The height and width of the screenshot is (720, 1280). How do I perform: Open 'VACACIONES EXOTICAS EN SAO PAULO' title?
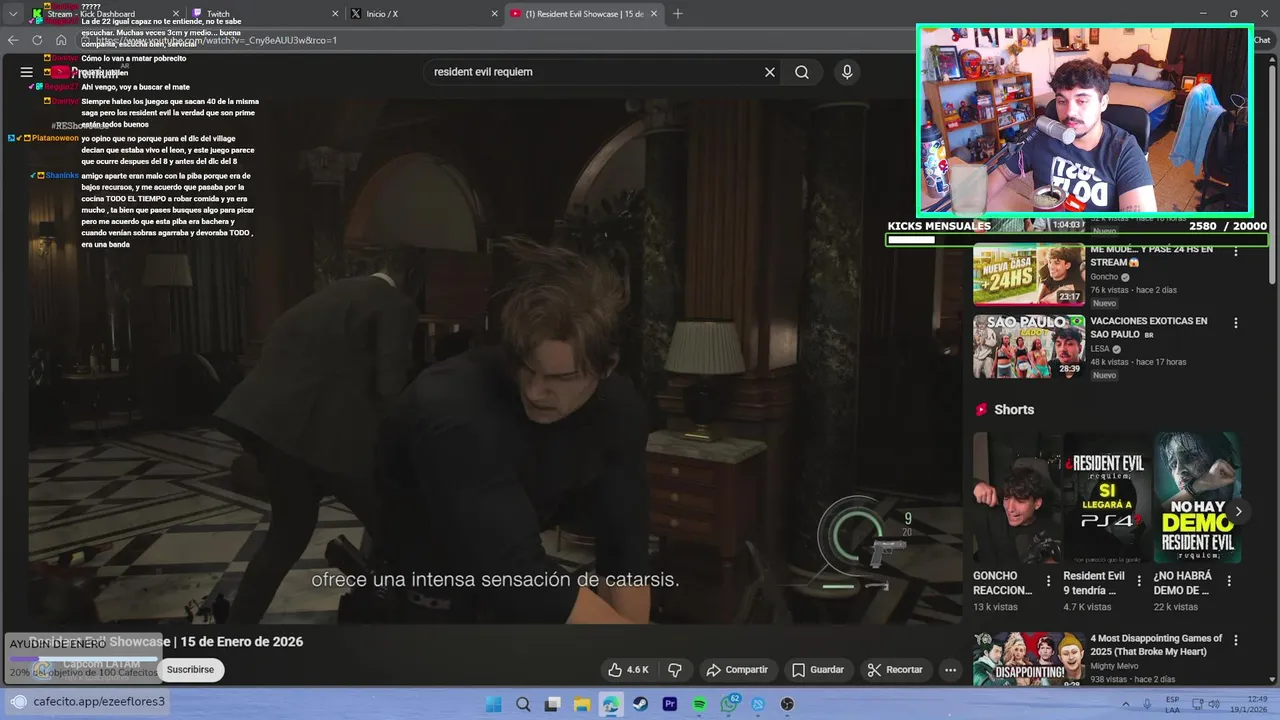[x=1149, y=327]
